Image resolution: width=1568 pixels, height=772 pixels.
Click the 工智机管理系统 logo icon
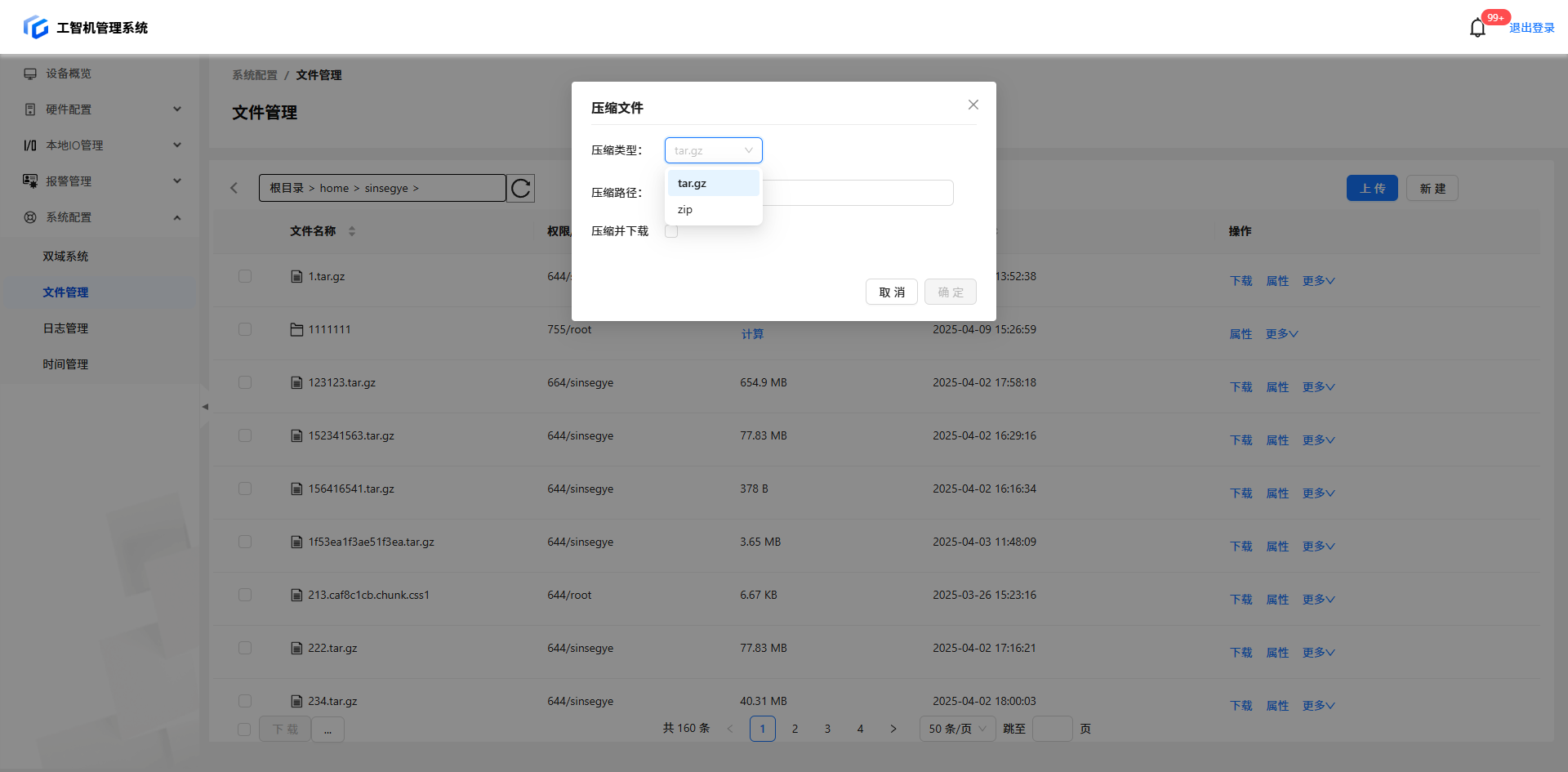click(36, 28)
